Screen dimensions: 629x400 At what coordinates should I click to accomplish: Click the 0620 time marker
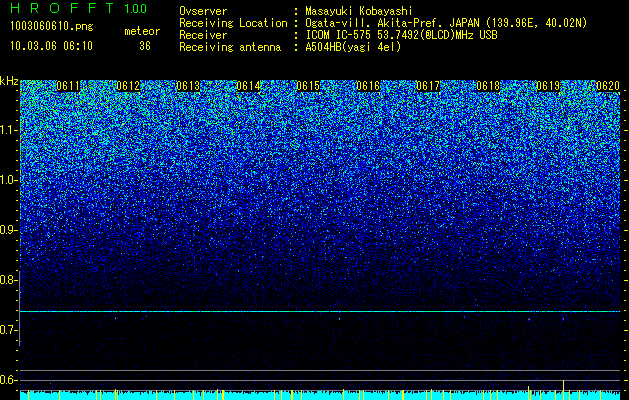pyautogui.click(x=608, y=86)
